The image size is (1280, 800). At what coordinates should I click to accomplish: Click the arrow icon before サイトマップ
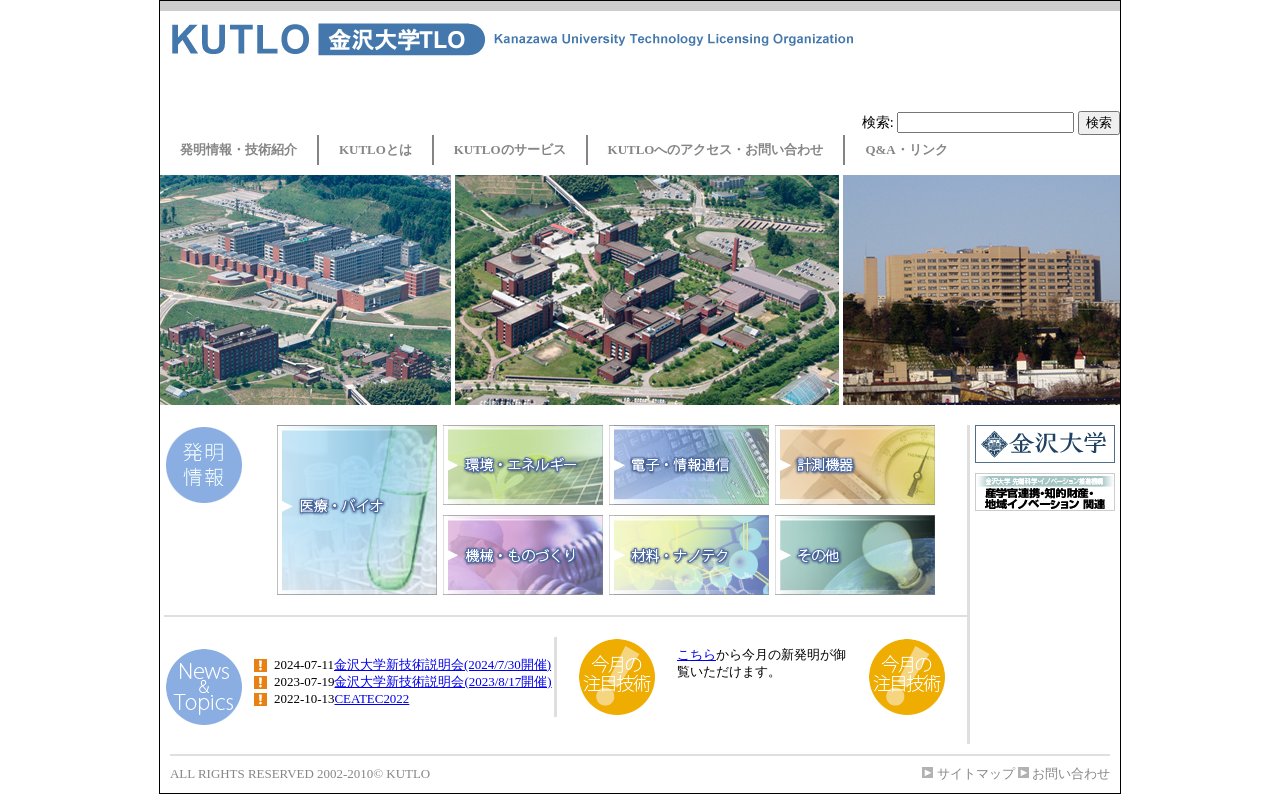tap(928, 773)
